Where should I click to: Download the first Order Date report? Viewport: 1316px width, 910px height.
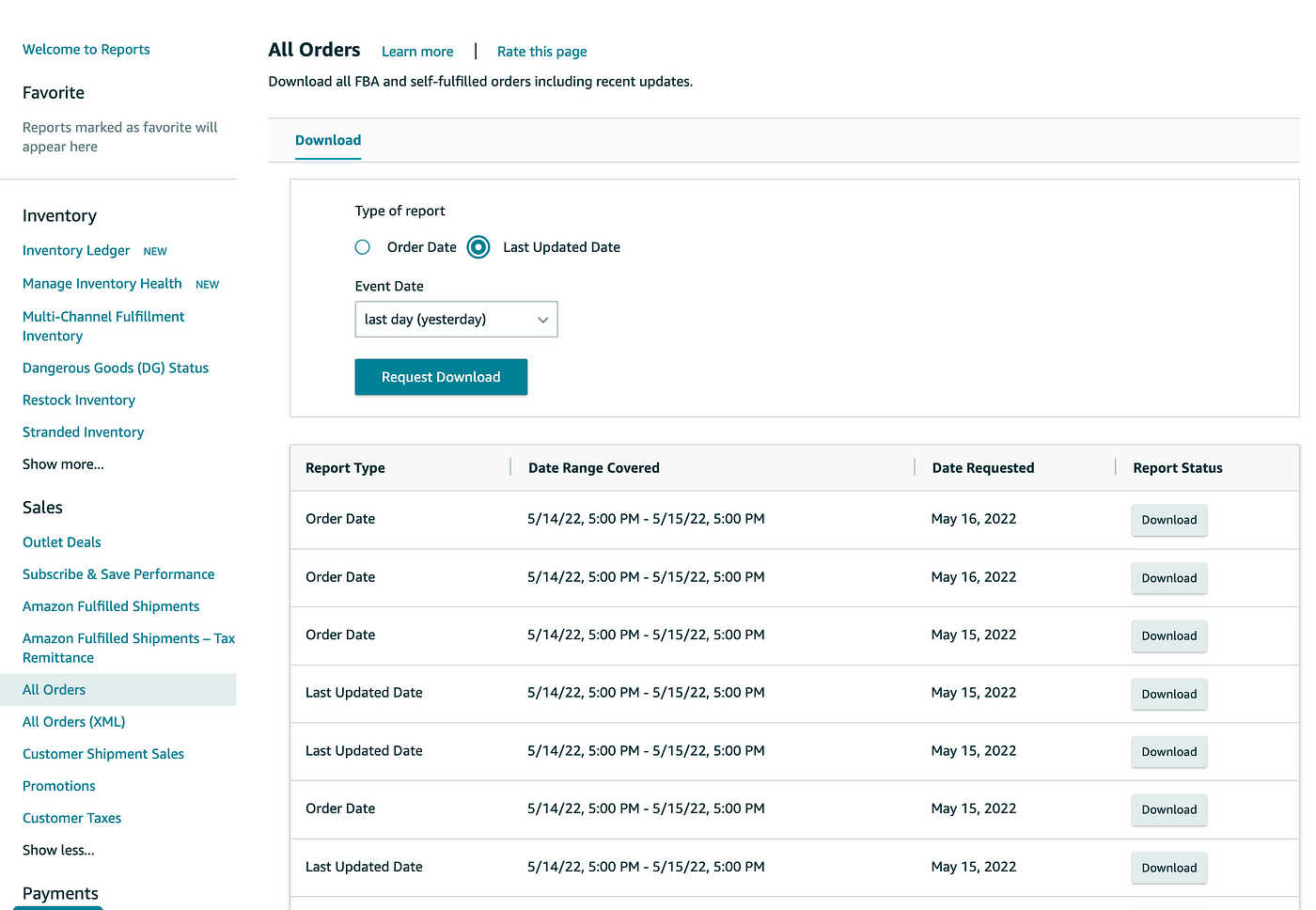[x=1169, y=520]
